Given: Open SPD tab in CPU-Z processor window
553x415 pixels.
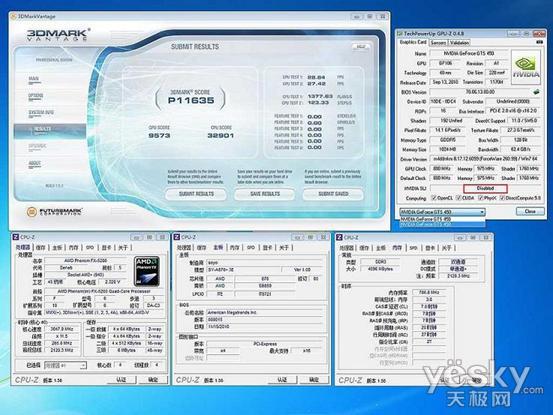Looking at the screenshot, I should (90, 248).
